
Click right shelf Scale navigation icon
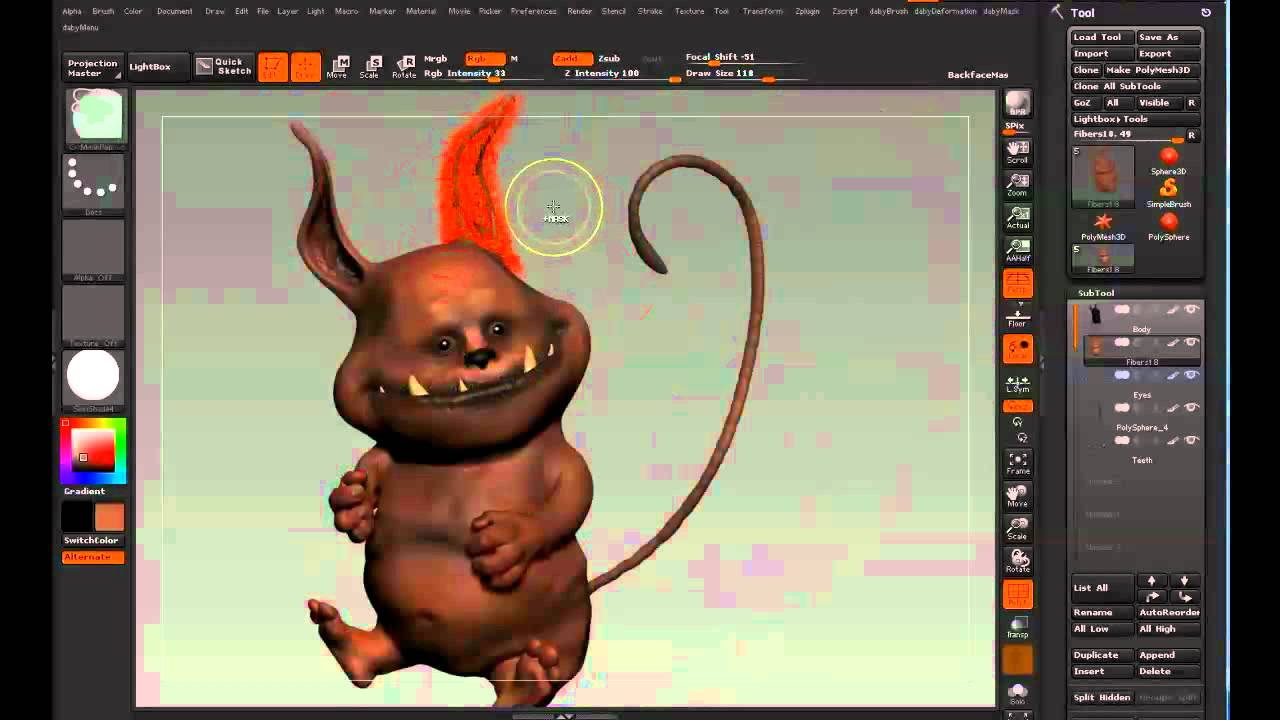(x=1017, y=528)
